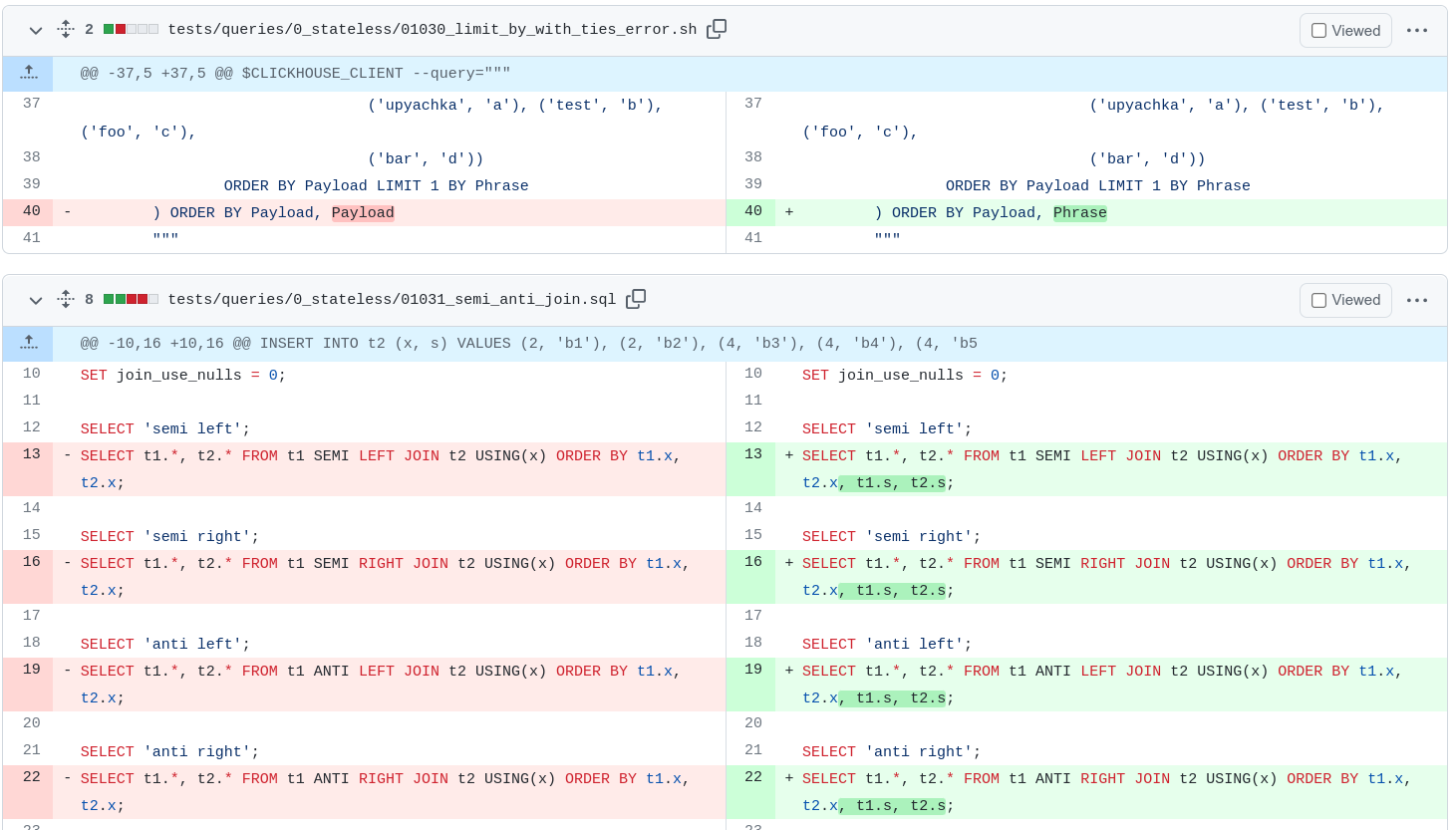Select deleted line 13 in semi_anti_join.sql
Image resolution: width=1456 pixels, height=830 pixels.
31,454
